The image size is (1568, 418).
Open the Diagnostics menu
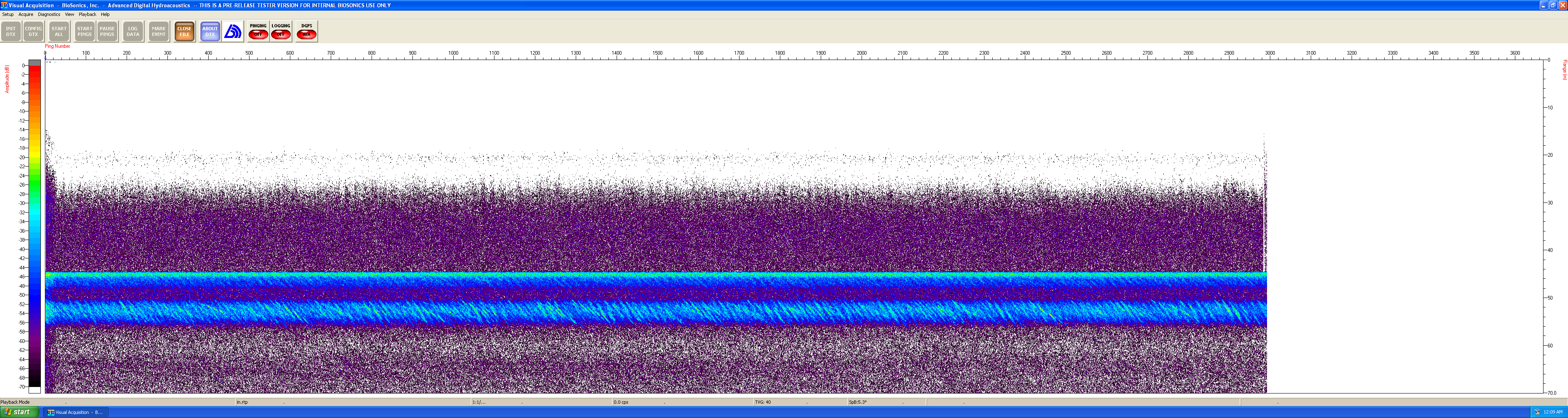tap(49, 14)
